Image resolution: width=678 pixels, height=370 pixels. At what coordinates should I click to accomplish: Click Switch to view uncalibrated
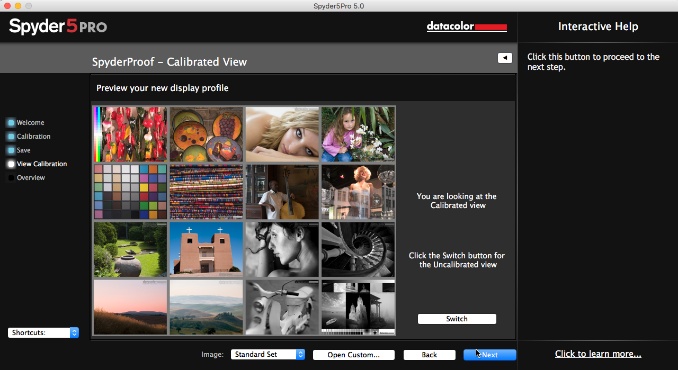coord(457,319)
